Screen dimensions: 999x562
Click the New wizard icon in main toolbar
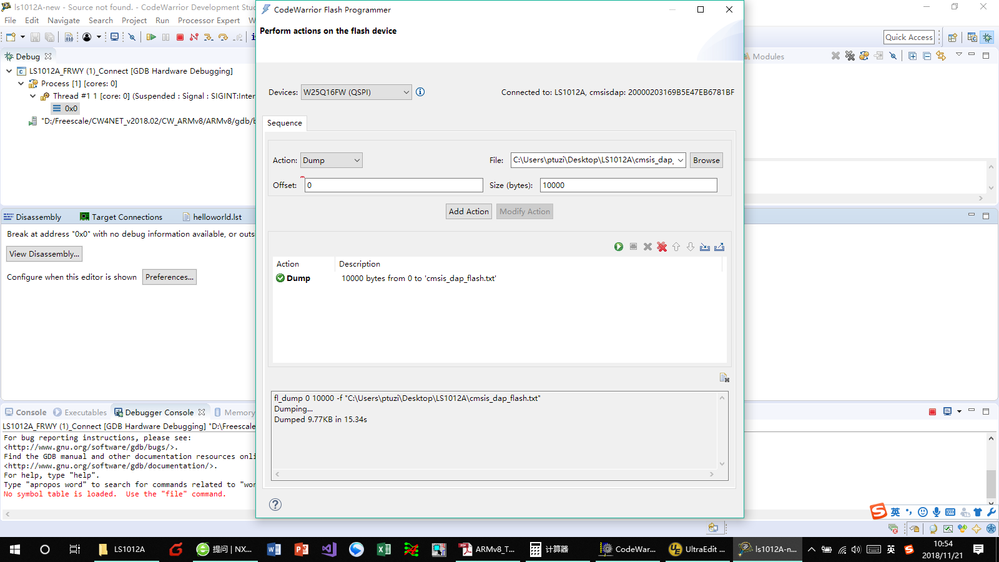point(10,37)
